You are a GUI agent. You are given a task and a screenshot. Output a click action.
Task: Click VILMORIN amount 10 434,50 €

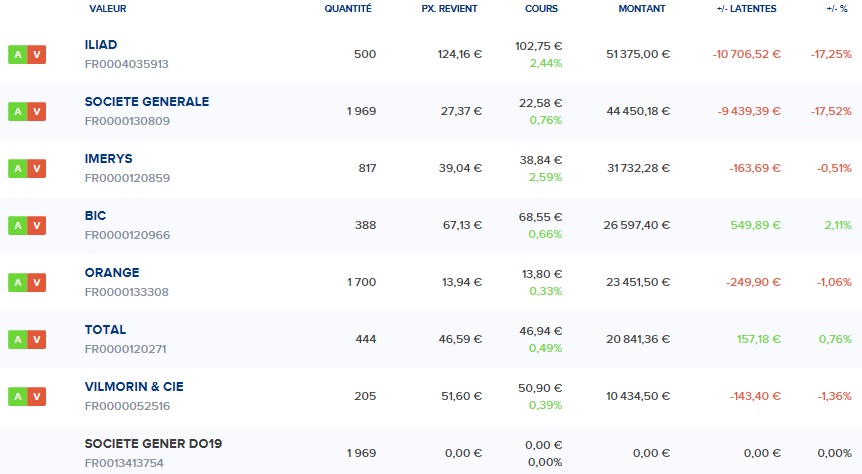click(x=638, y=396)
